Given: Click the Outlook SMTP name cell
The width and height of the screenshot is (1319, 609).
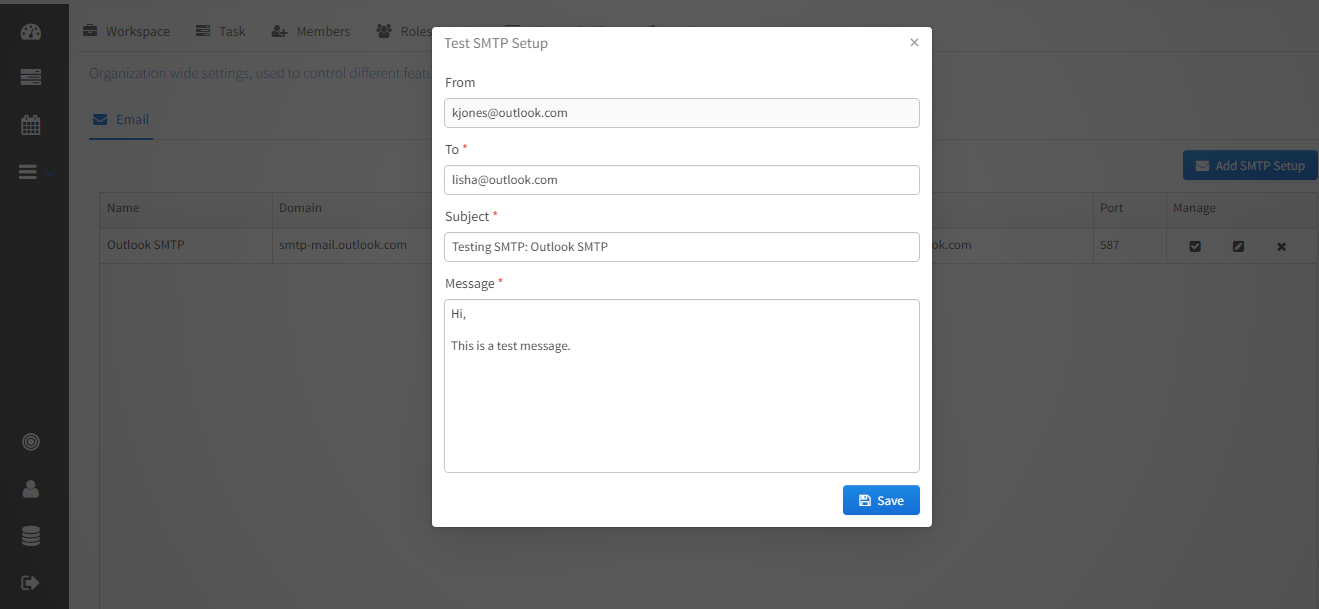Looking at the screenshot, I should 186,245.
